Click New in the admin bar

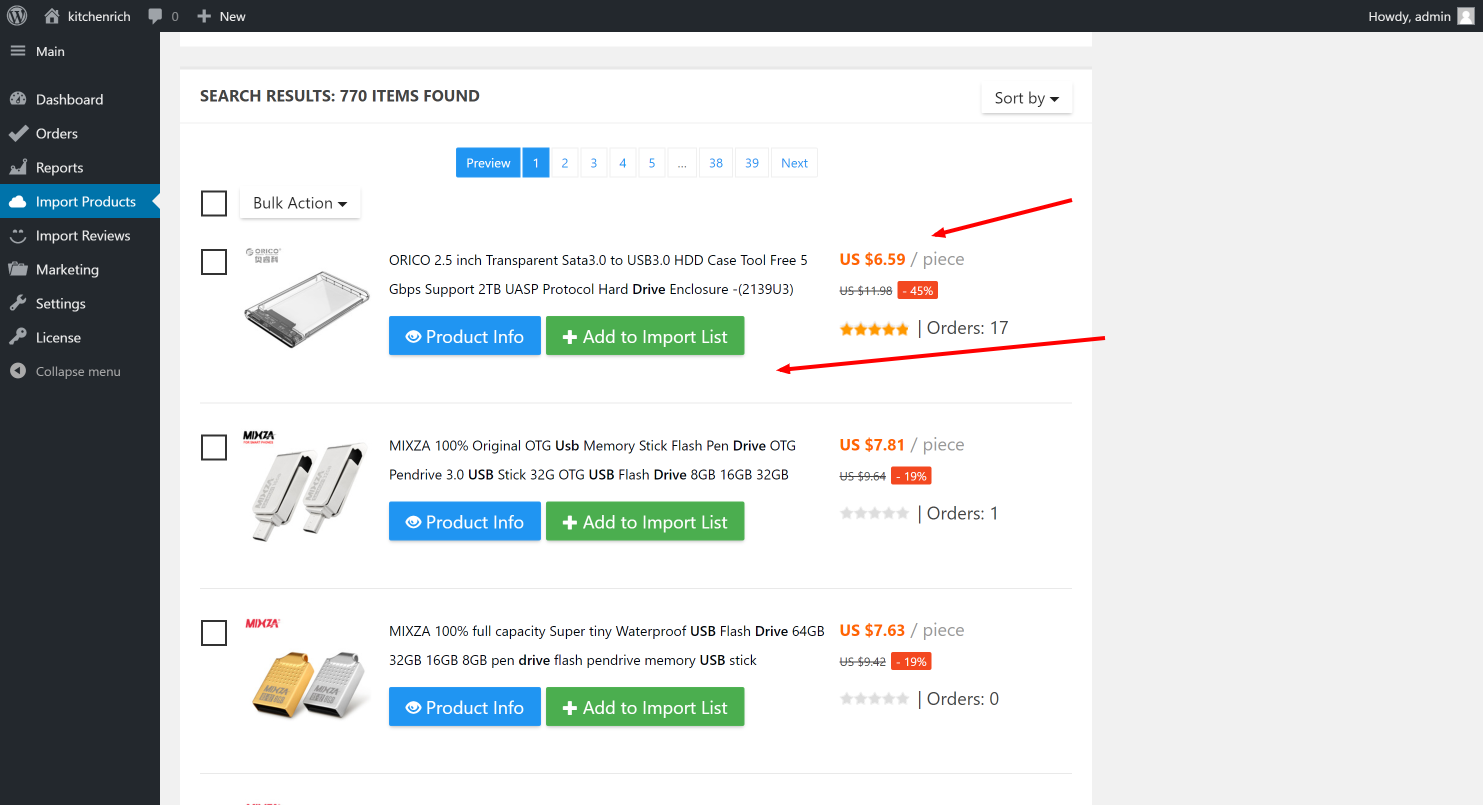(x=232, y=16)
